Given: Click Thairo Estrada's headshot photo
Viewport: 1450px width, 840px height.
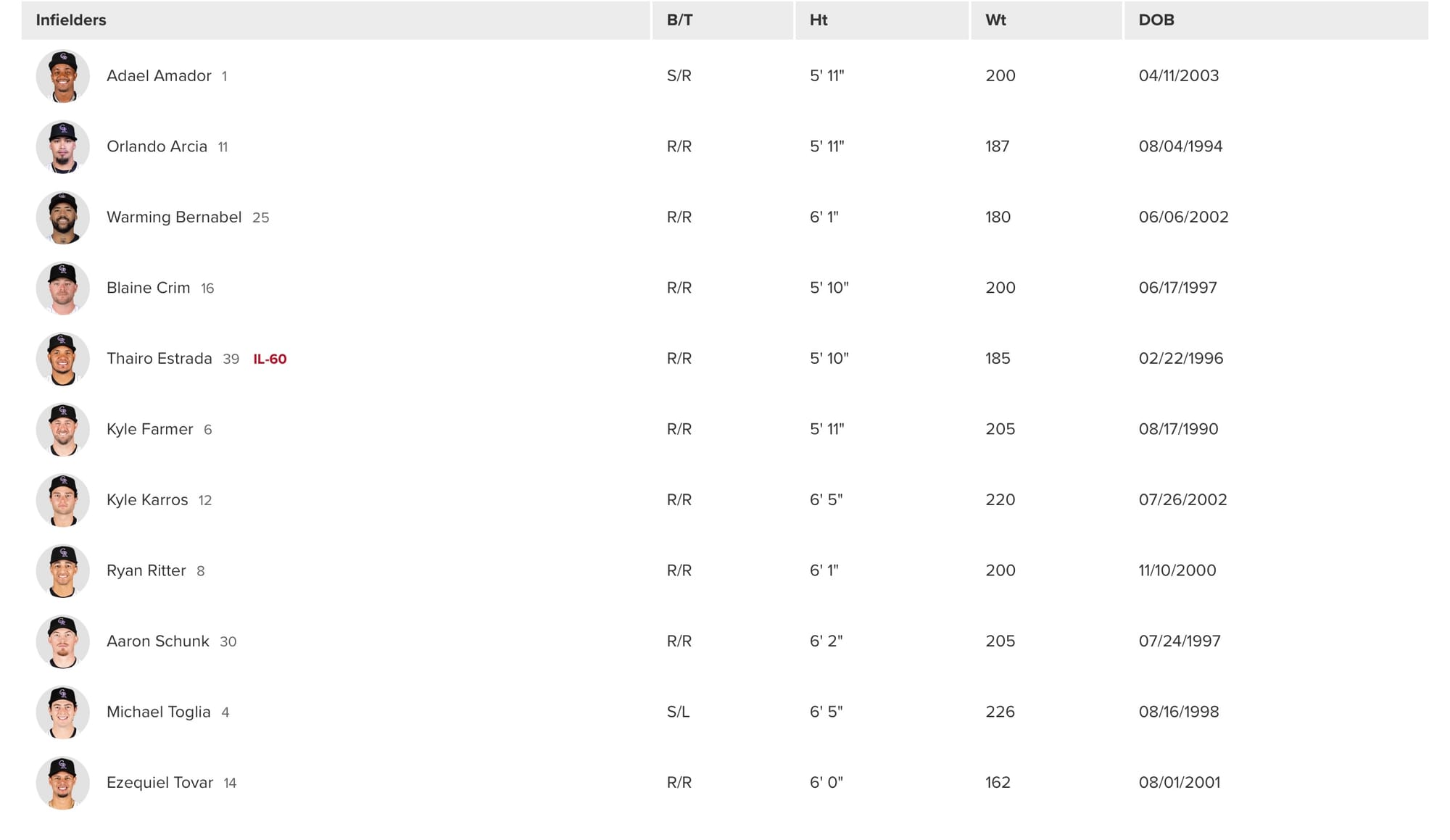Looking at the screenshot, I should [x=63, y=359].
